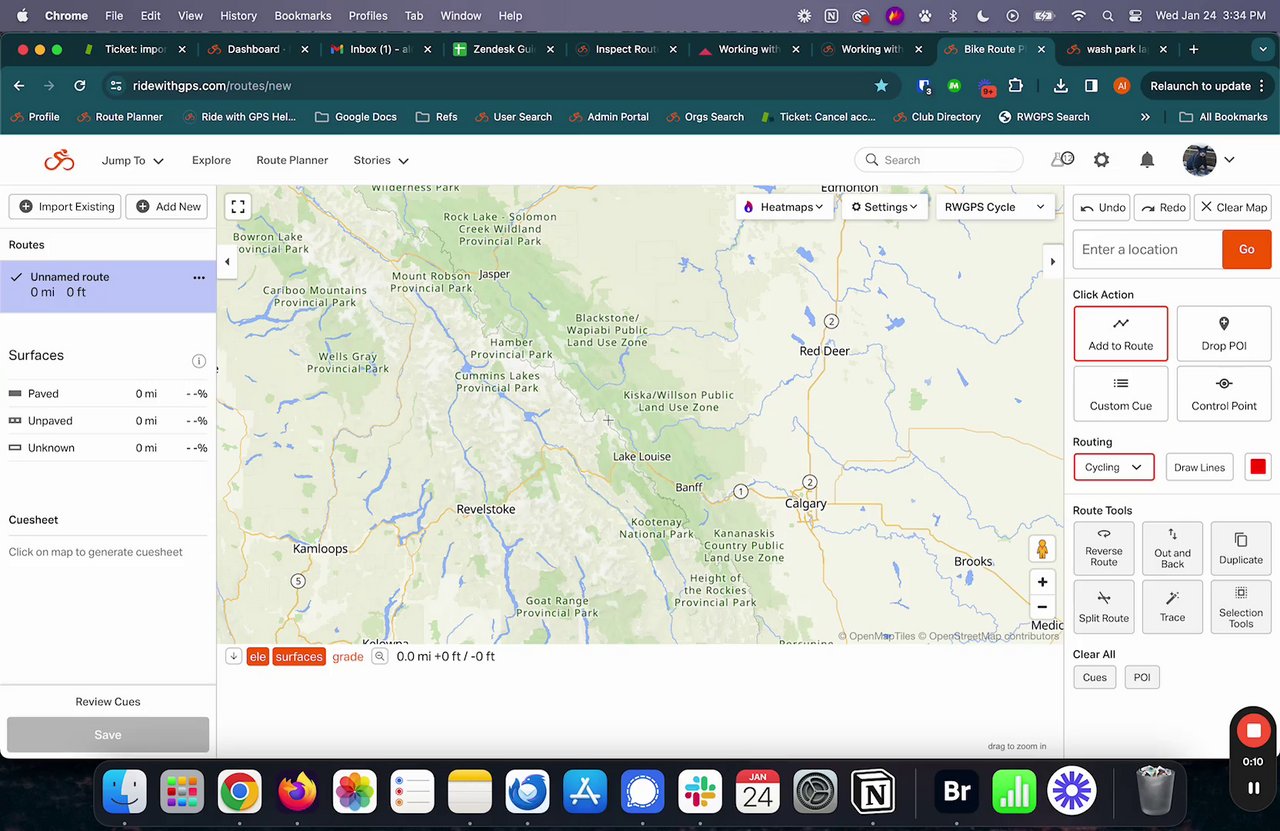This screenshot has width=1280, height=831.
Task: Open the upcoming events icon beside search
Action: tap(1062, 159)
